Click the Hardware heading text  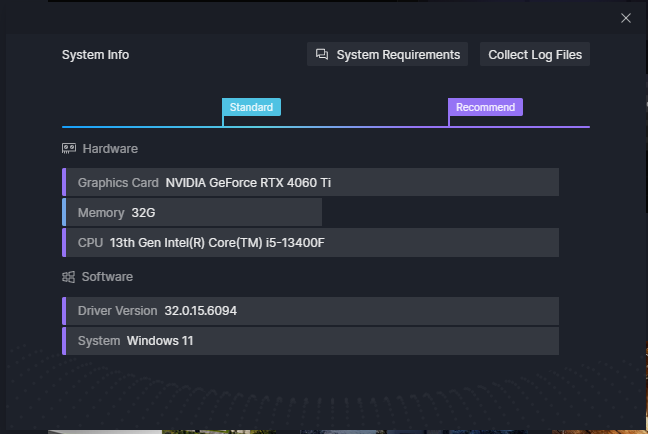point(110,149)
